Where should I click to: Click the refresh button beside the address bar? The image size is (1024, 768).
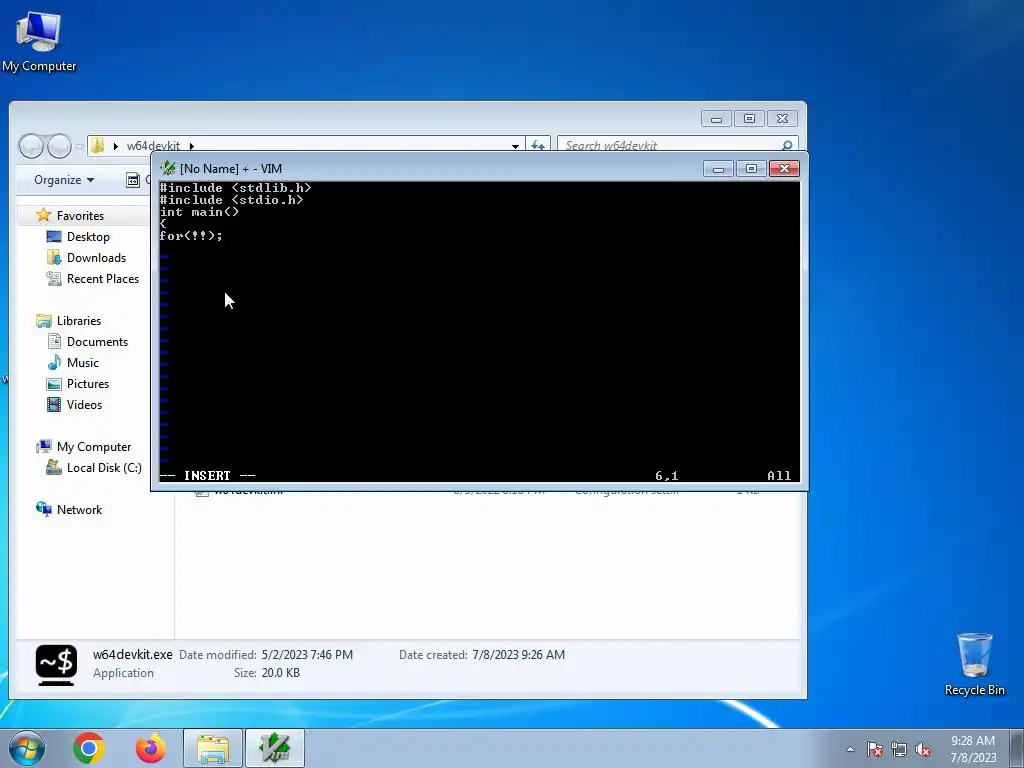pos(537,146)
